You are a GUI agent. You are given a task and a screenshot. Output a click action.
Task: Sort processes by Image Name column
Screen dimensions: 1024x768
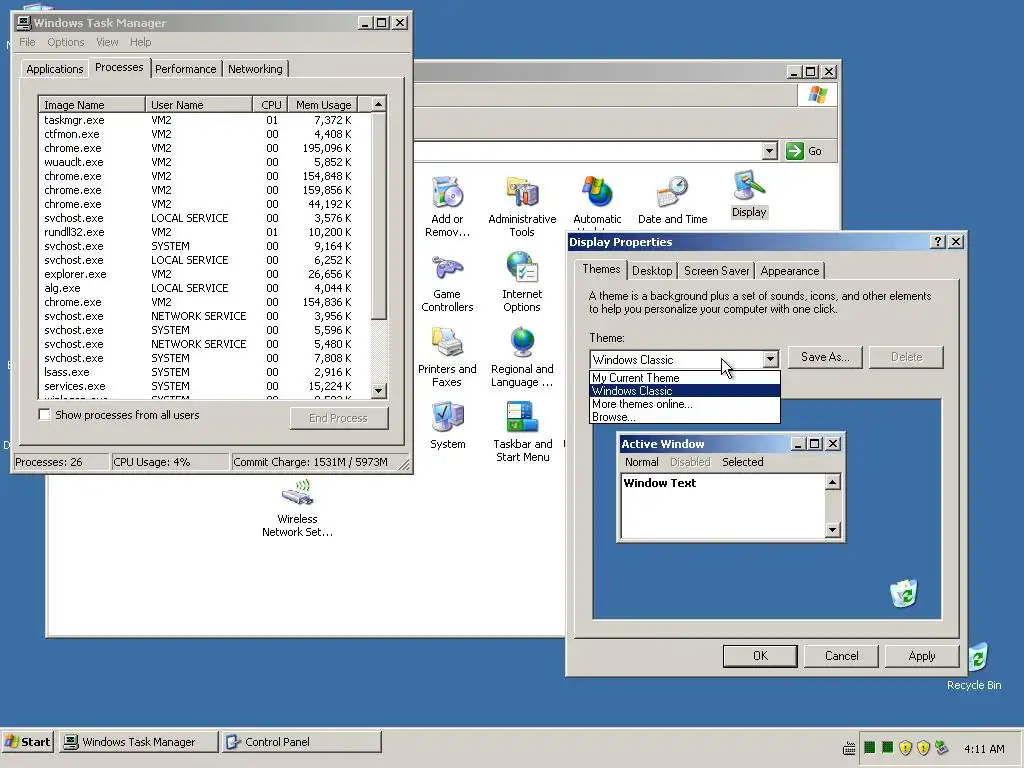(x=92, y=104)
